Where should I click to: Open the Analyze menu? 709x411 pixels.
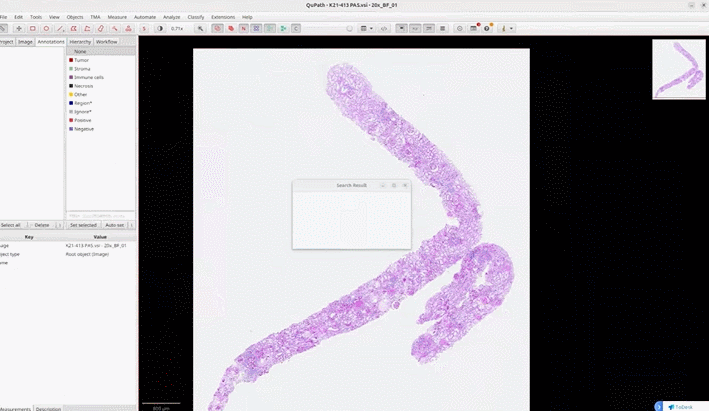point(171,17)
